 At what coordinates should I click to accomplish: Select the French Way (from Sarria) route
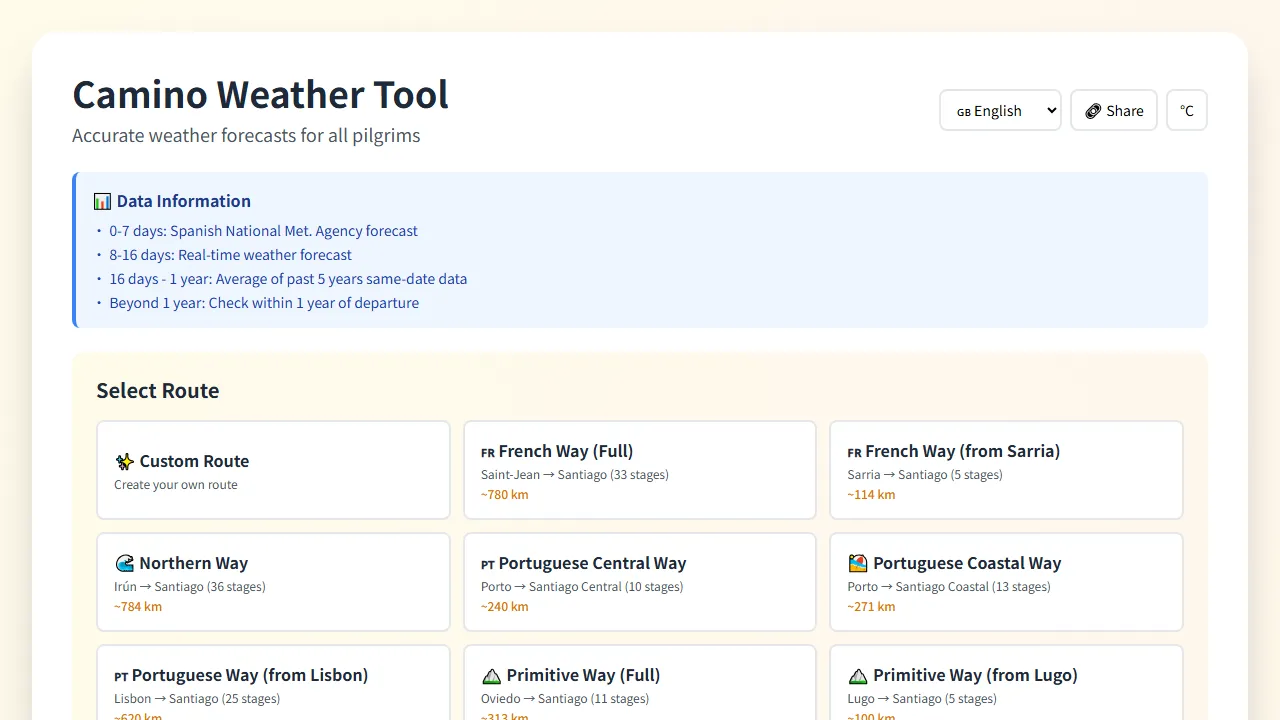pyautogui.click(x=1006, y=470)
